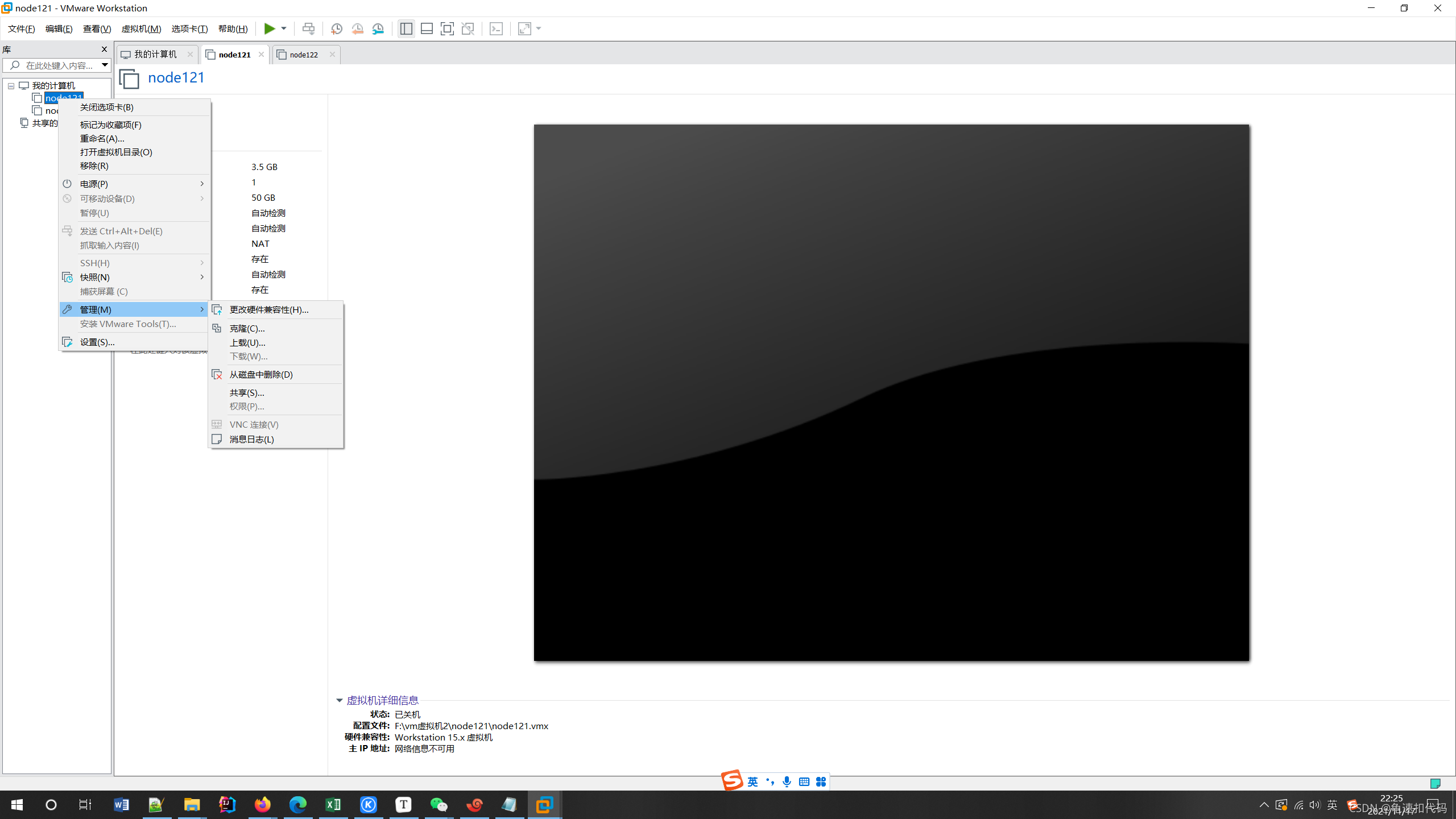The image size is (1456, 819).
Task: Open the 帮助(H) menu
Action: (x=233, y=28)
